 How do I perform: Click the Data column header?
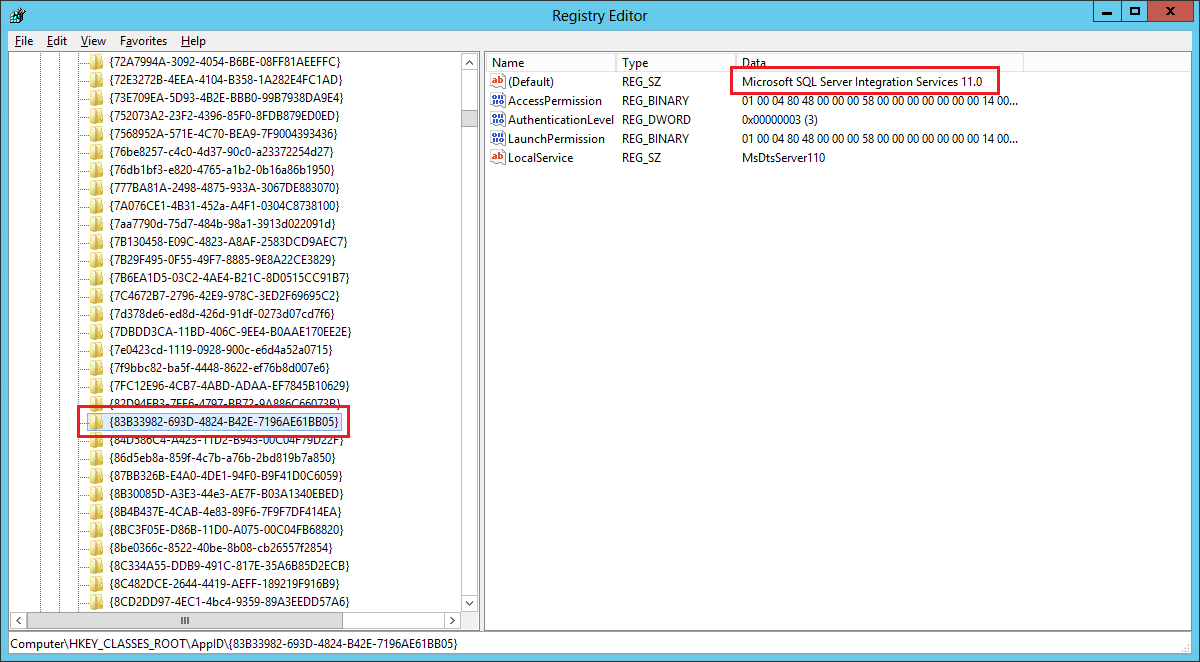pos(754,62)
